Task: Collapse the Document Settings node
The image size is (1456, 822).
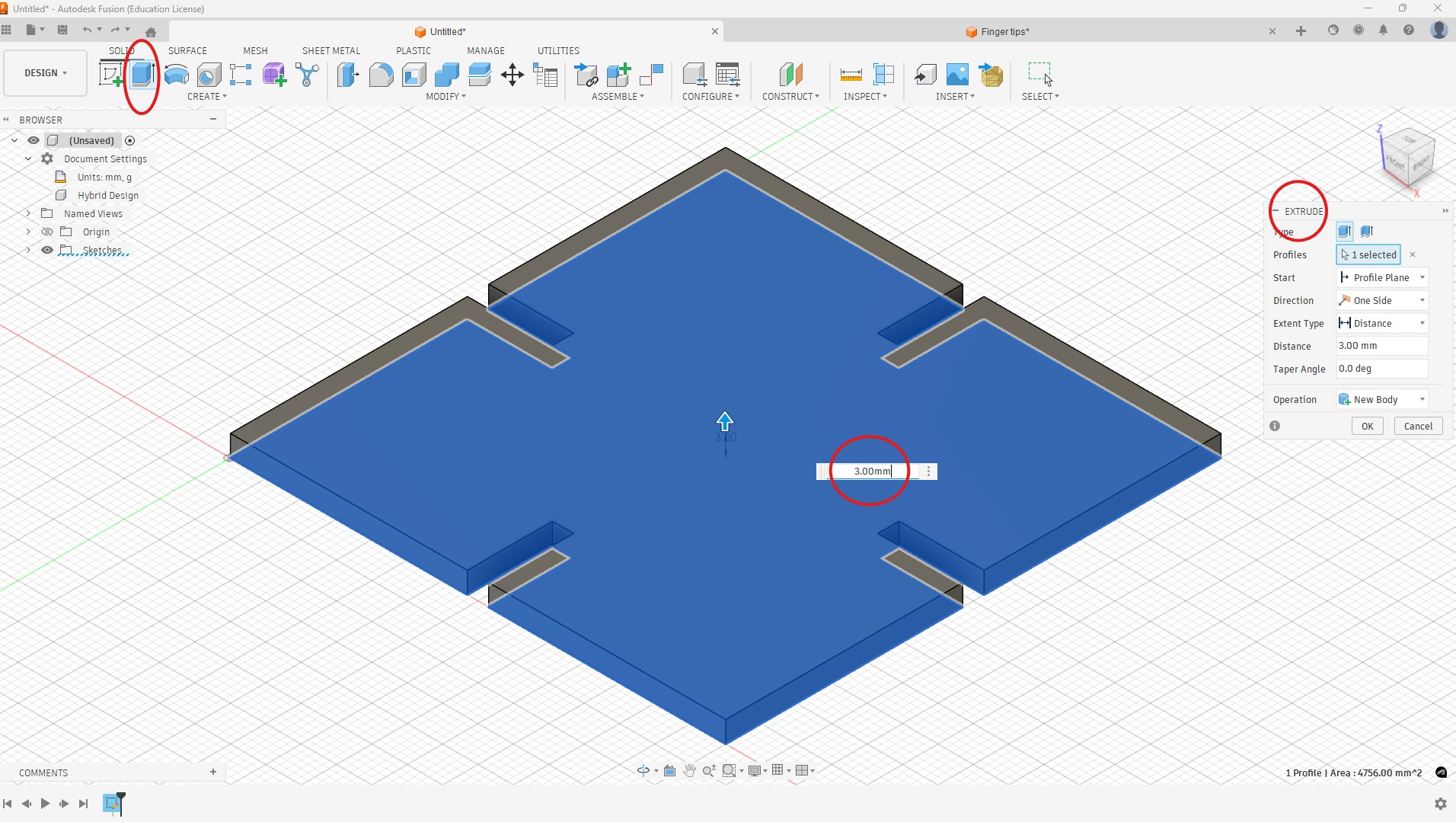Action: click(x=28, y=158)
